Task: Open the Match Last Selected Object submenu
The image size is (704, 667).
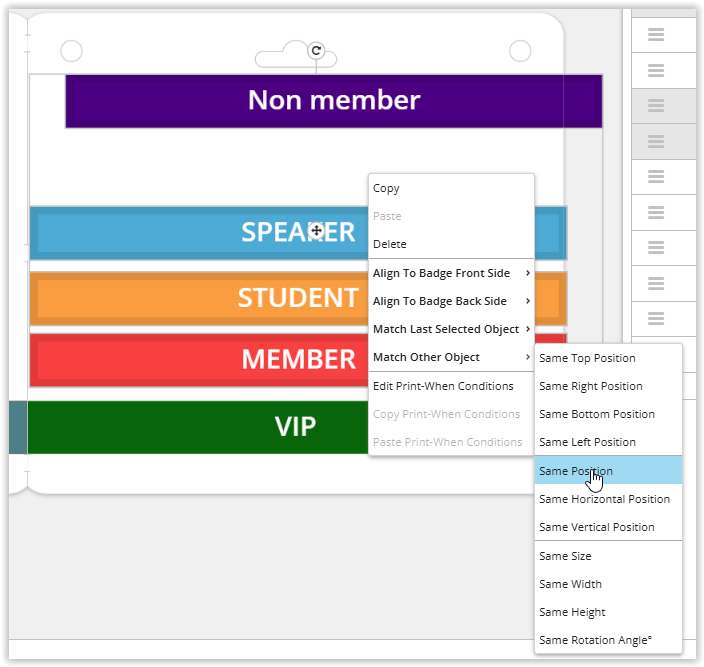Action: coord(451,329)
